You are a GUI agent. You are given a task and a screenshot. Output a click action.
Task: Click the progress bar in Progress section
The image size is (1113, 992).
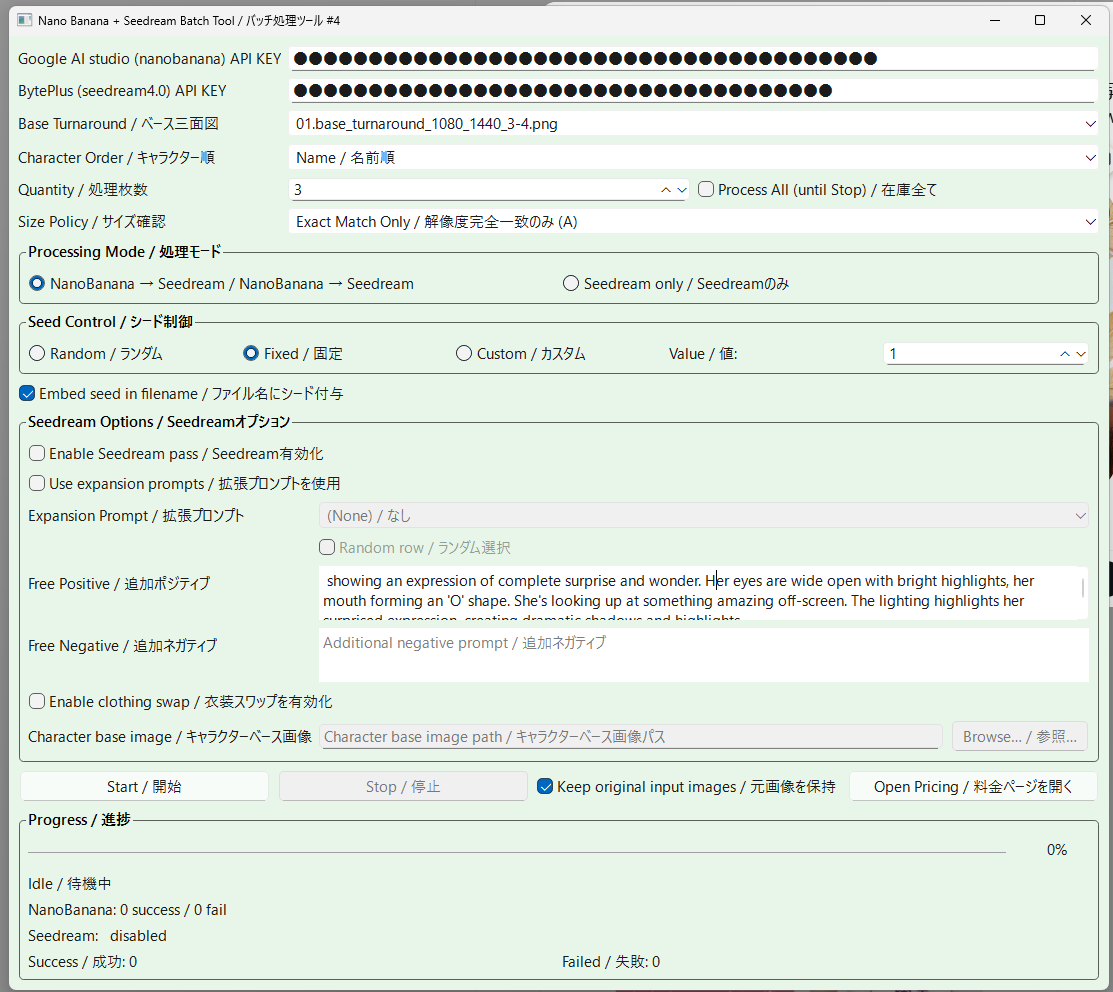517,850
